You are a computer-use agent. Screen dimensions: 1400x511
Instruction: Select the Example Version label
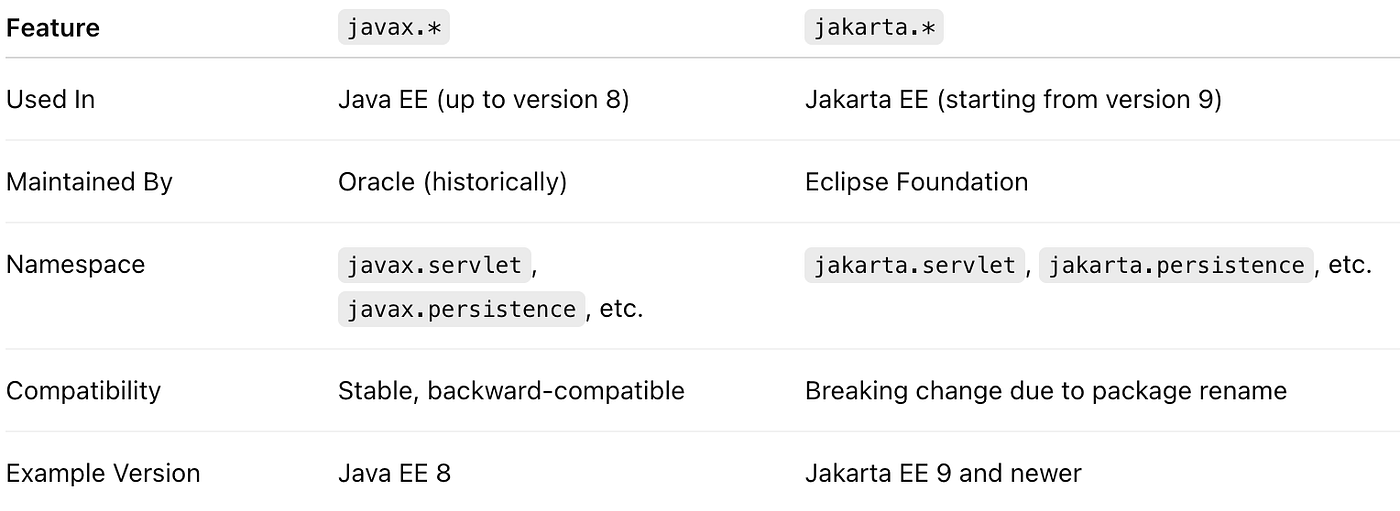[103, 473]
